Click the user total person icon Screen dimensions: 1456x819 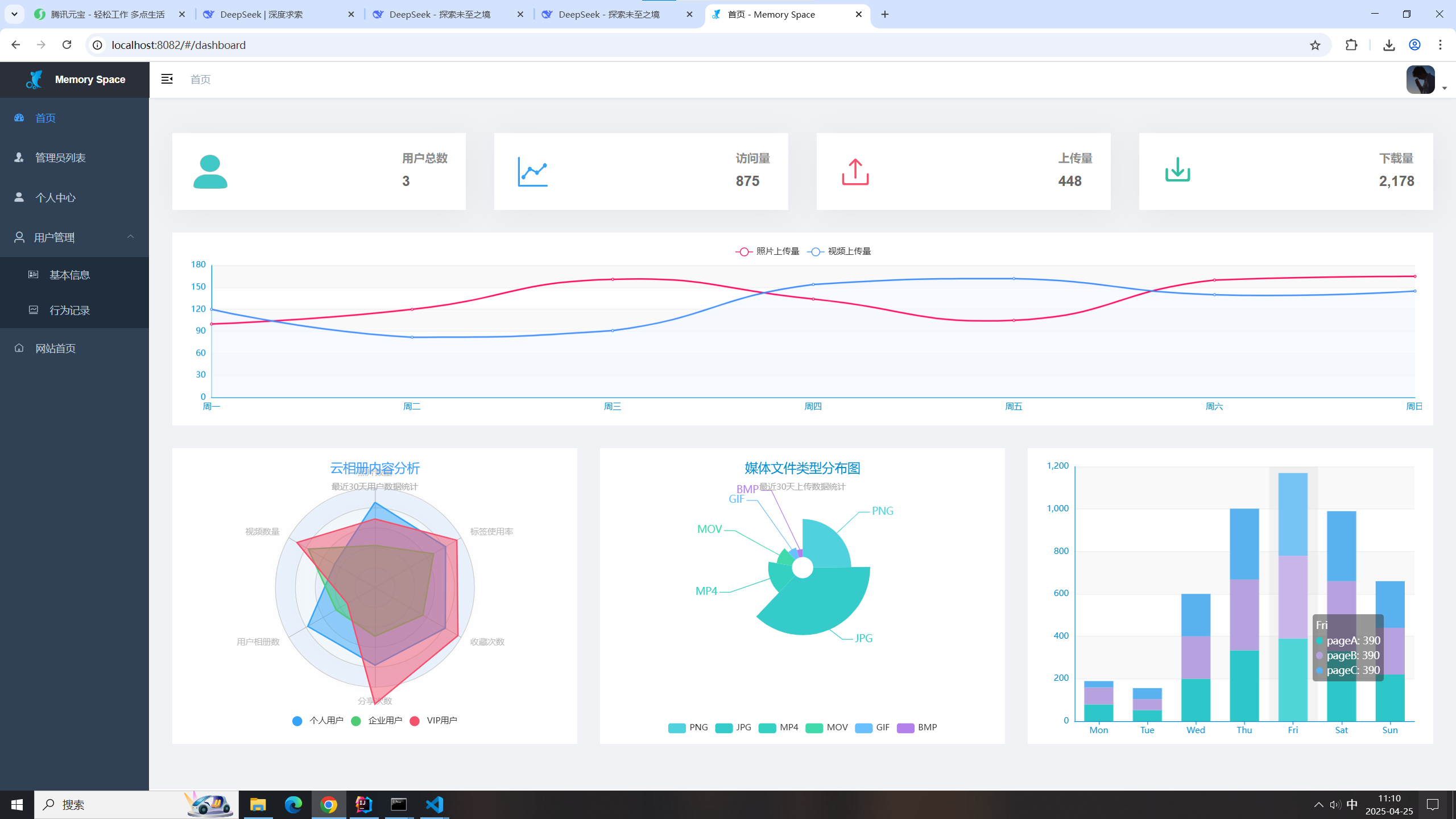[210, 171]
